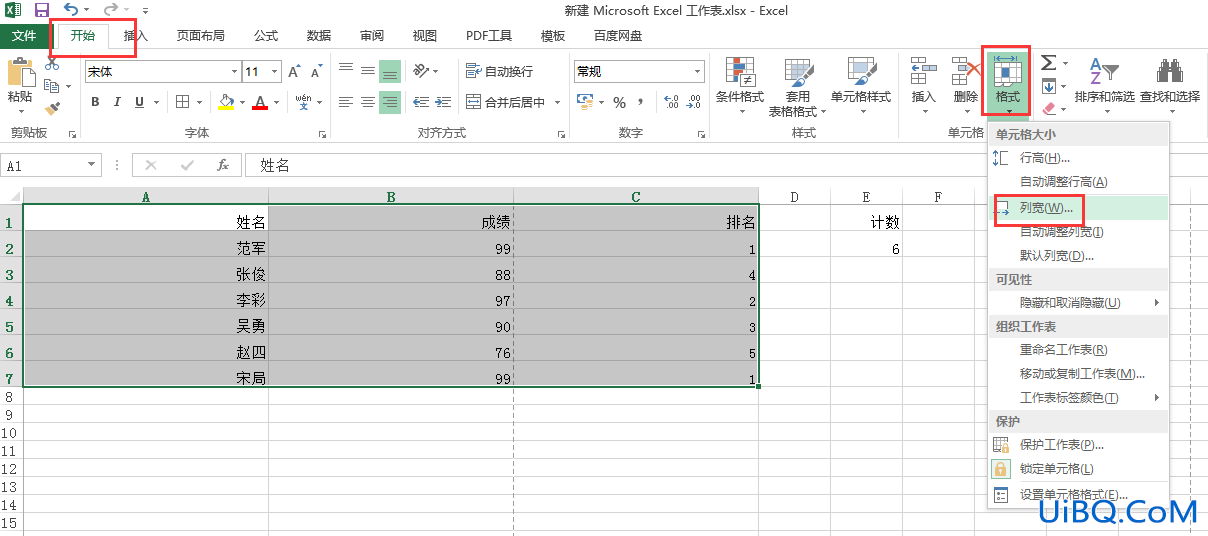Click the column D header
This screenshot has height=536, width=1208.
[x=794, y=197]
